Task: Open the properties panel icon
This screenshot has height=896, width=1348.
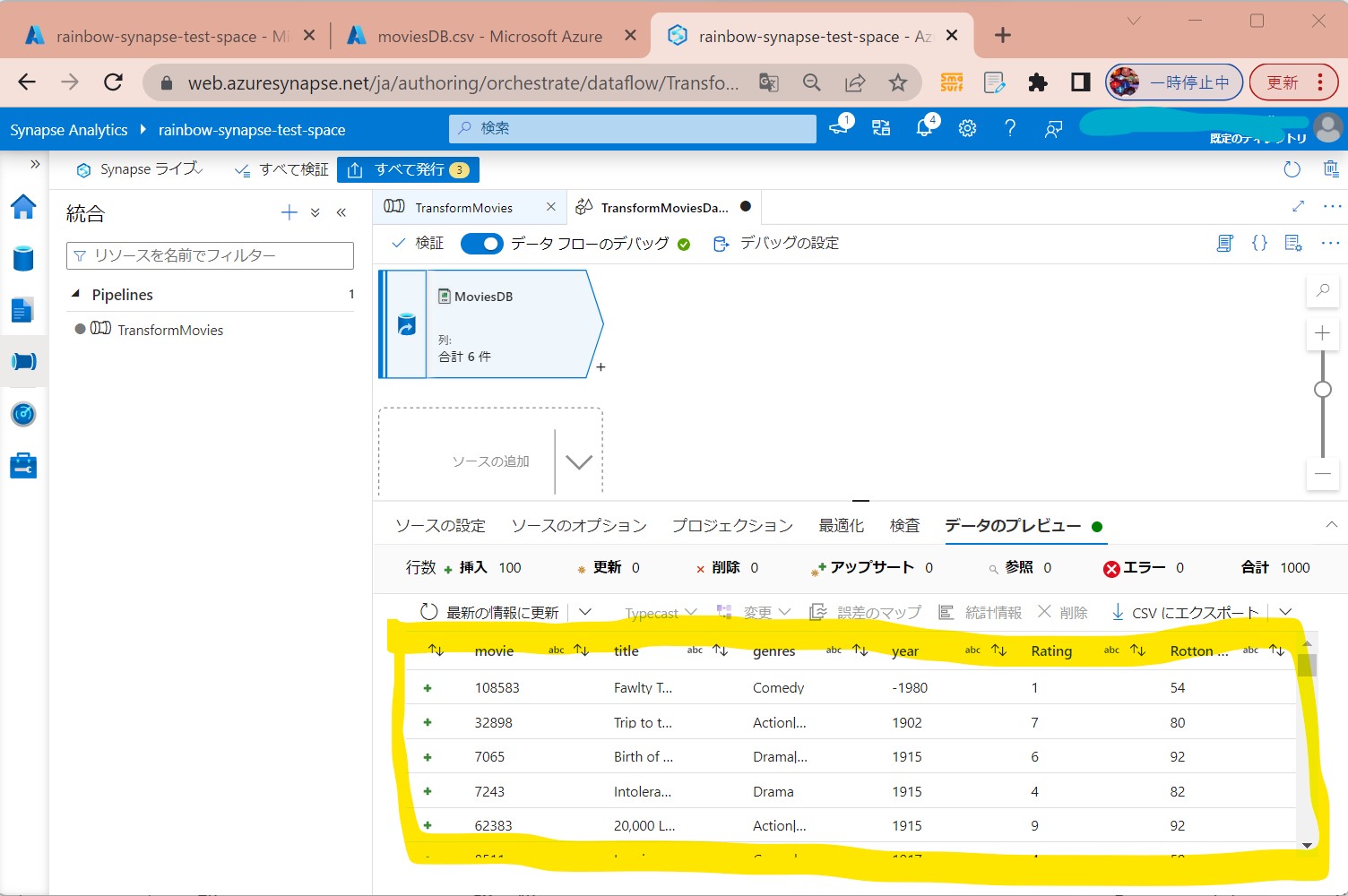Action: pyautogui.click(x=1293, y=243)
